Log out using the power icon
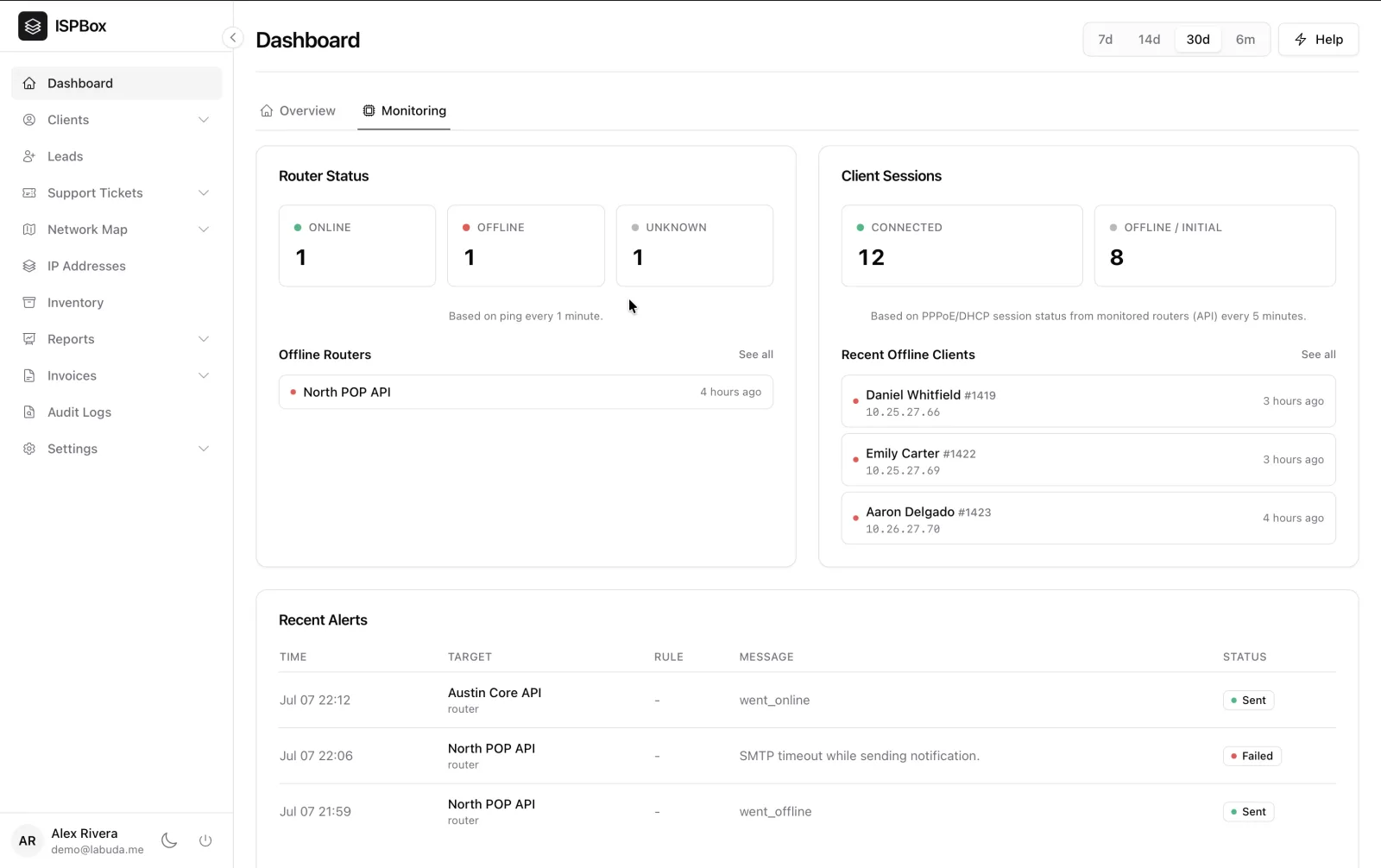This screenshot has height=868, width=1381. pos(205,840)
